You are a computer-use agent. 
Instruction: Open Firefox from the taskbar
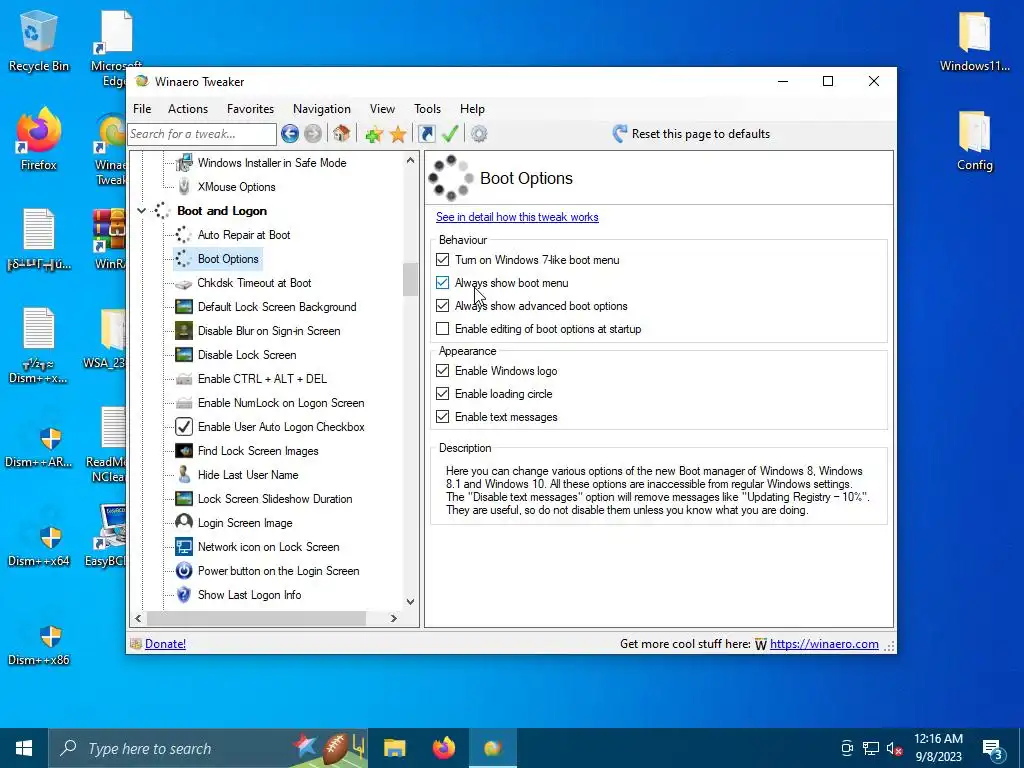[444, 748]
